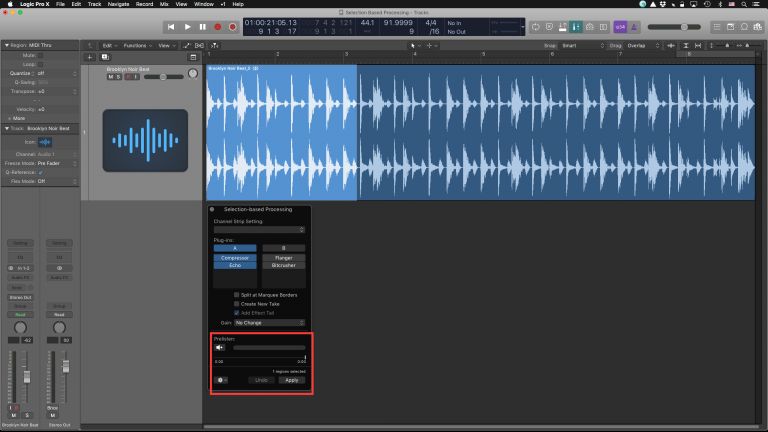Viewport: 768px width, 432px height.
Task: Click the Duplicate Track icon
Action: tap(105, 57)
